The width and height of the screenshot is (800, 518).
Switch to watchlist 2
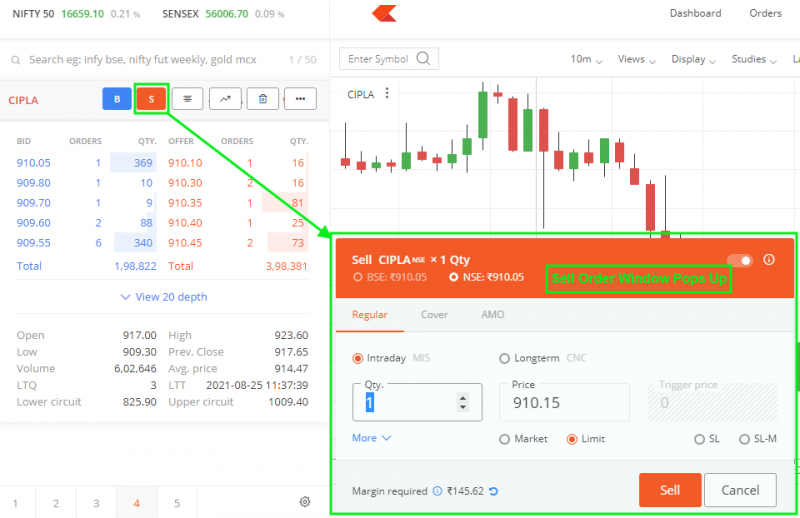pyautogui.click(x=56, y=503)
